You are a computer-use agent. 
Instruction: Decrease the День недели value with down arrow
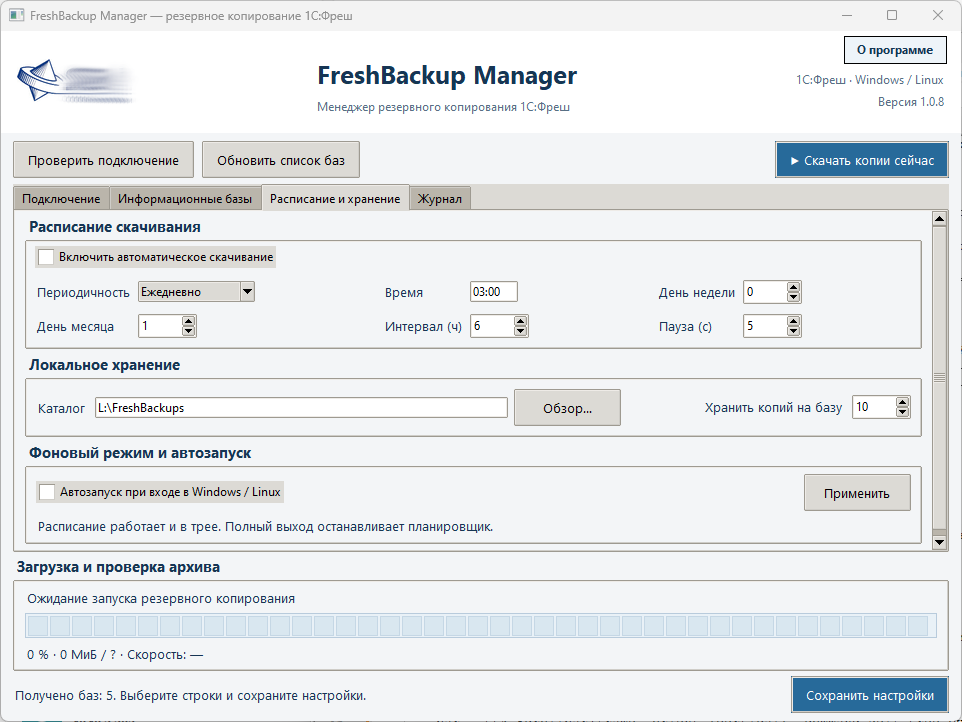click(x=793, y=297)
